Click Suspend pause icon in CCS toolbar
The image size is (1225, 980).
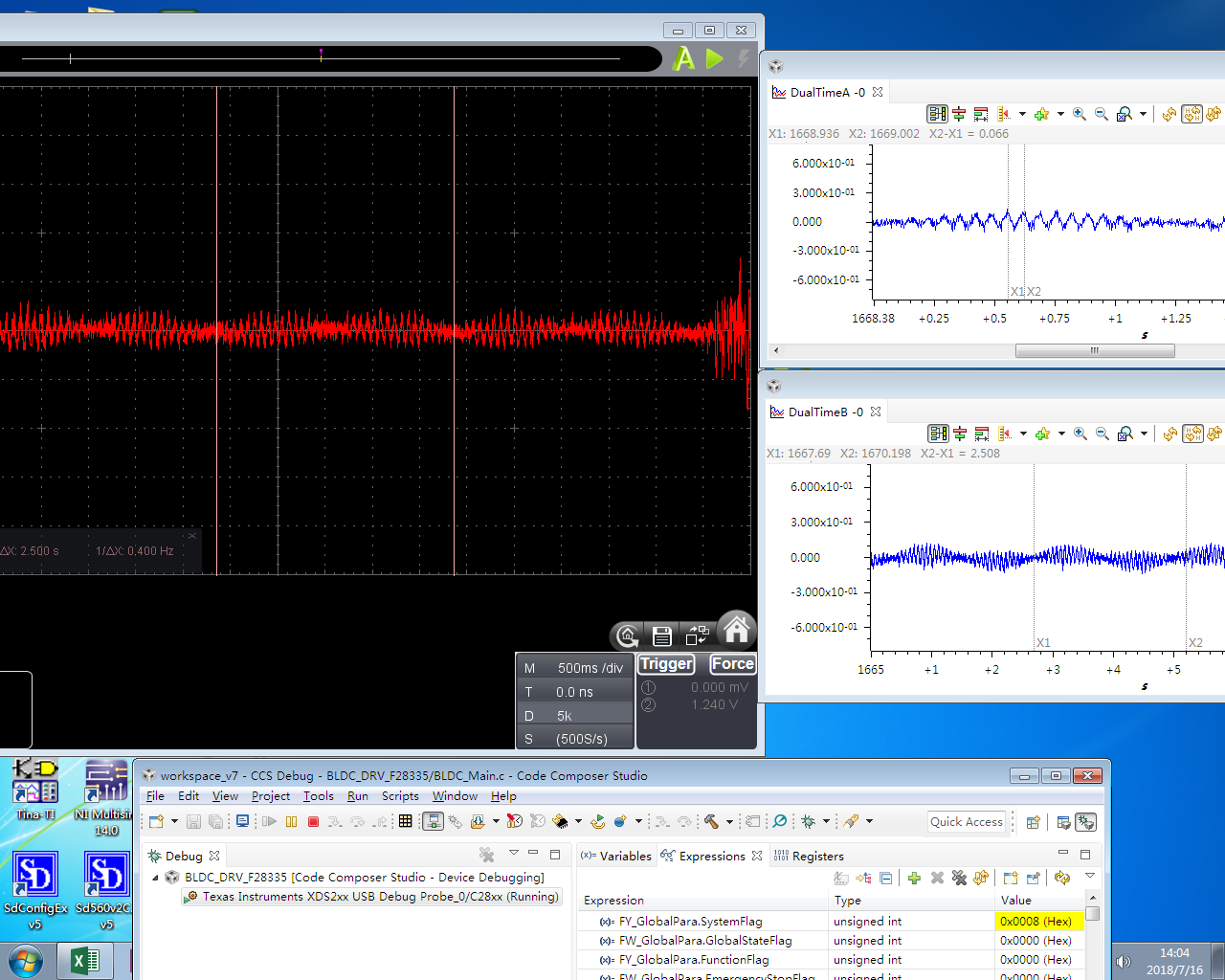(x=291, y=821)
